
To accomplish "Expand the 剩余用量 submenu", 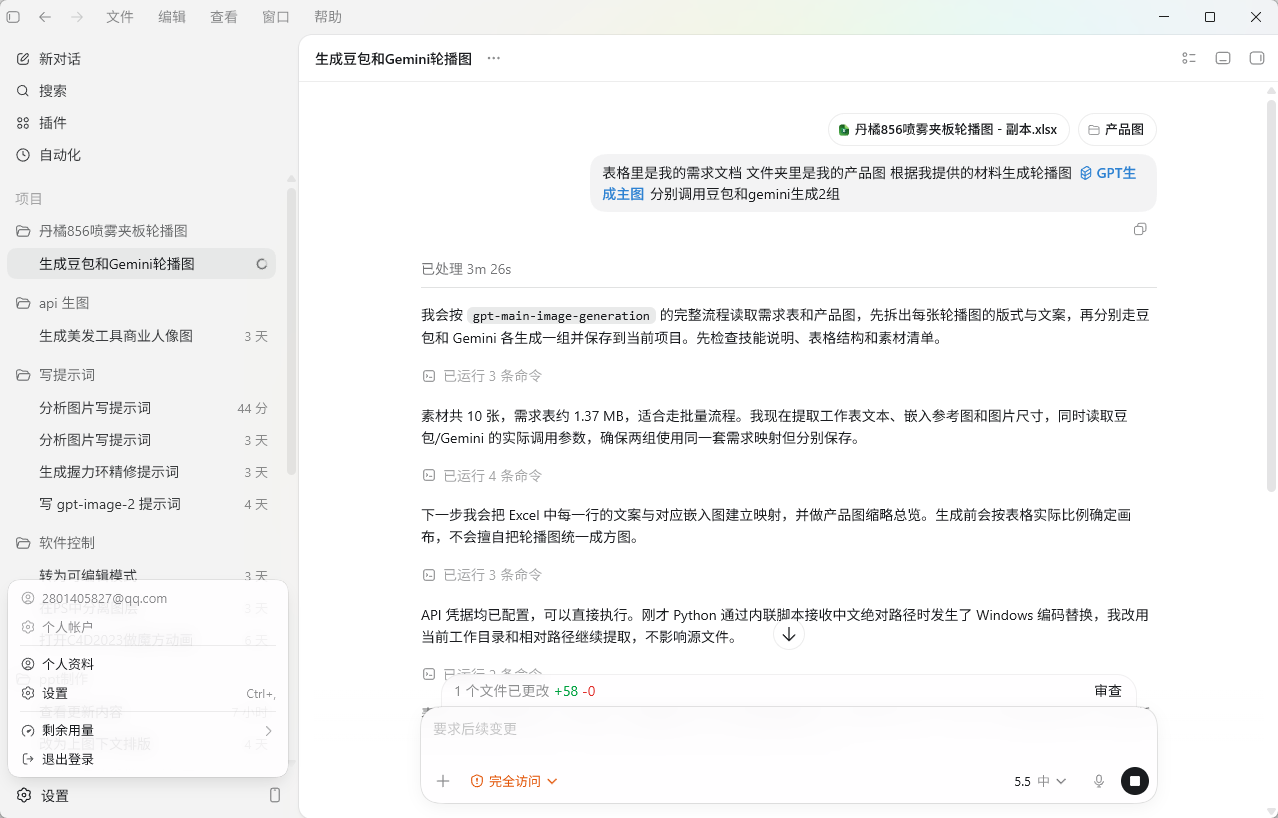I will (148, 730).
